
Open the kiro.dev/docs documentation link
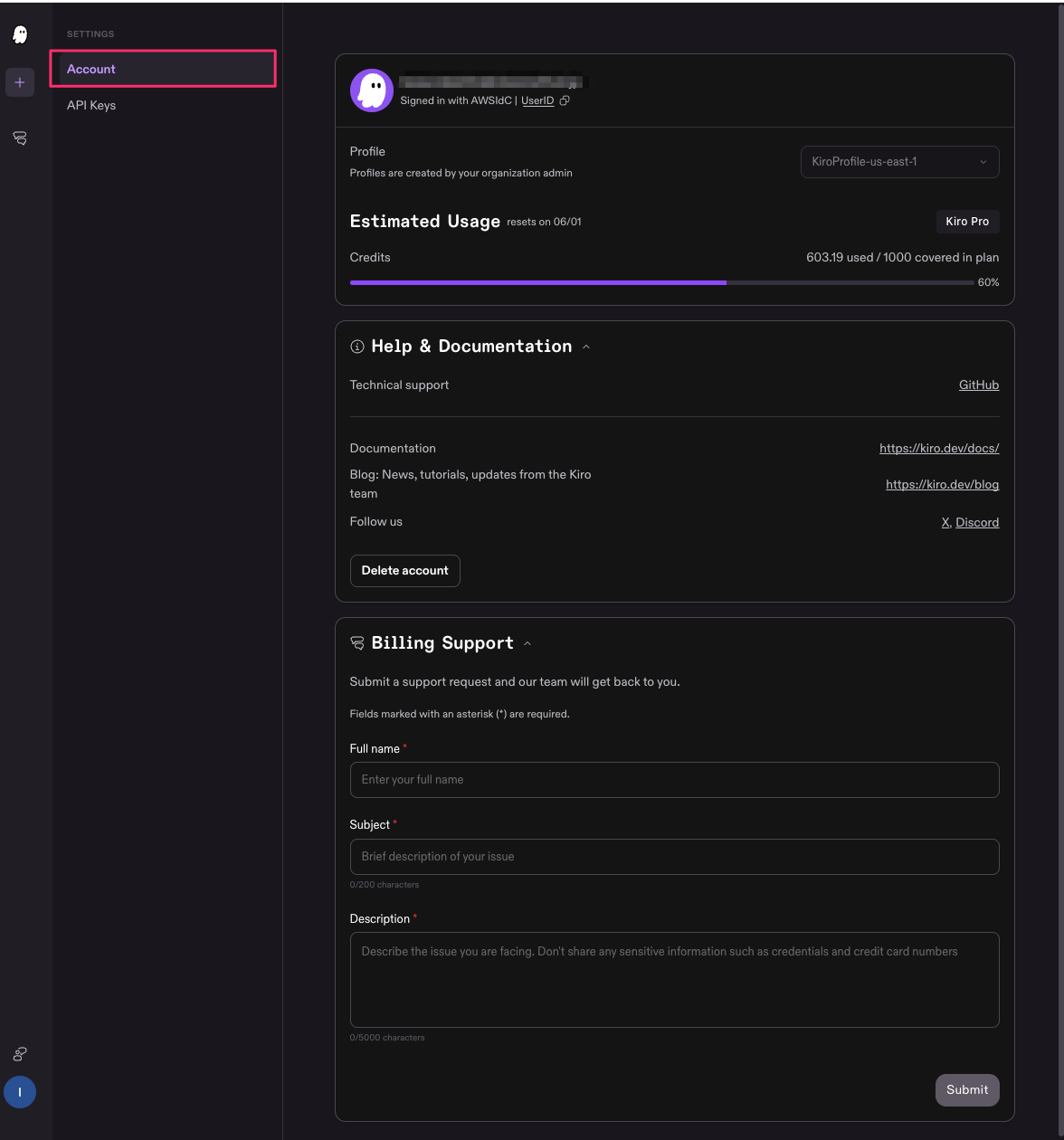point(939,448)
